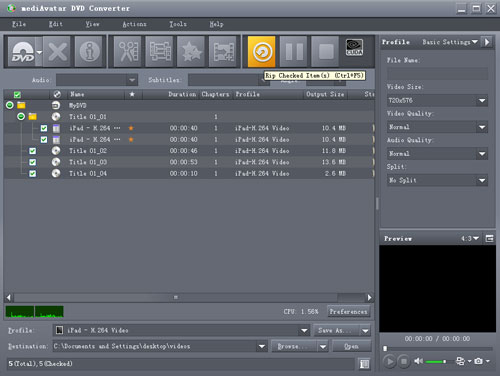Open preview settings monitor icon
Screen dimensions: 500x376
(x=460, y=361)
